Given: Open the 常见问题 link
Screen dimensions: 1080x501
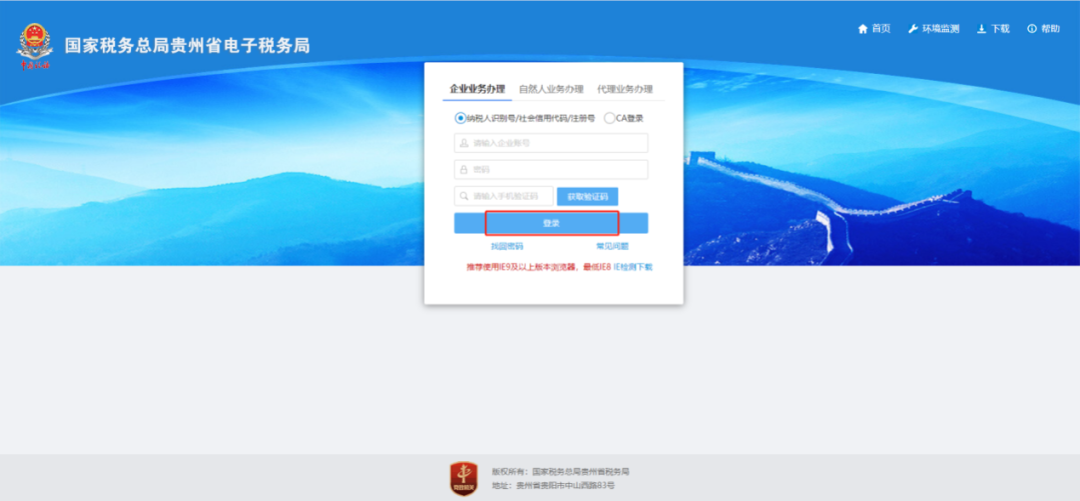Looking at the screenshot, I should pos(612,246).
